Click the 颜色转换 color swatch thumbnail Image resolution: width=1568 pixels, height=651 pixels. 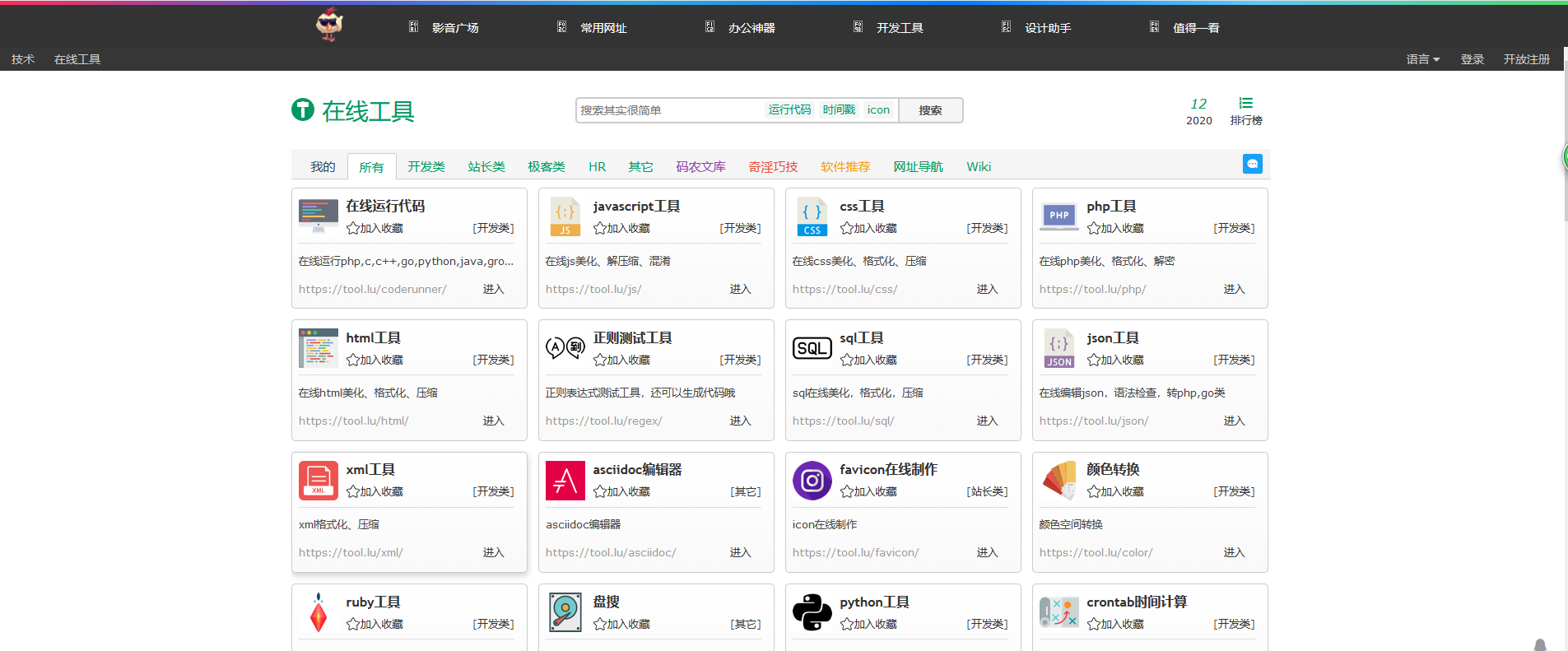pyautogui.click(x=1059, y=481)
